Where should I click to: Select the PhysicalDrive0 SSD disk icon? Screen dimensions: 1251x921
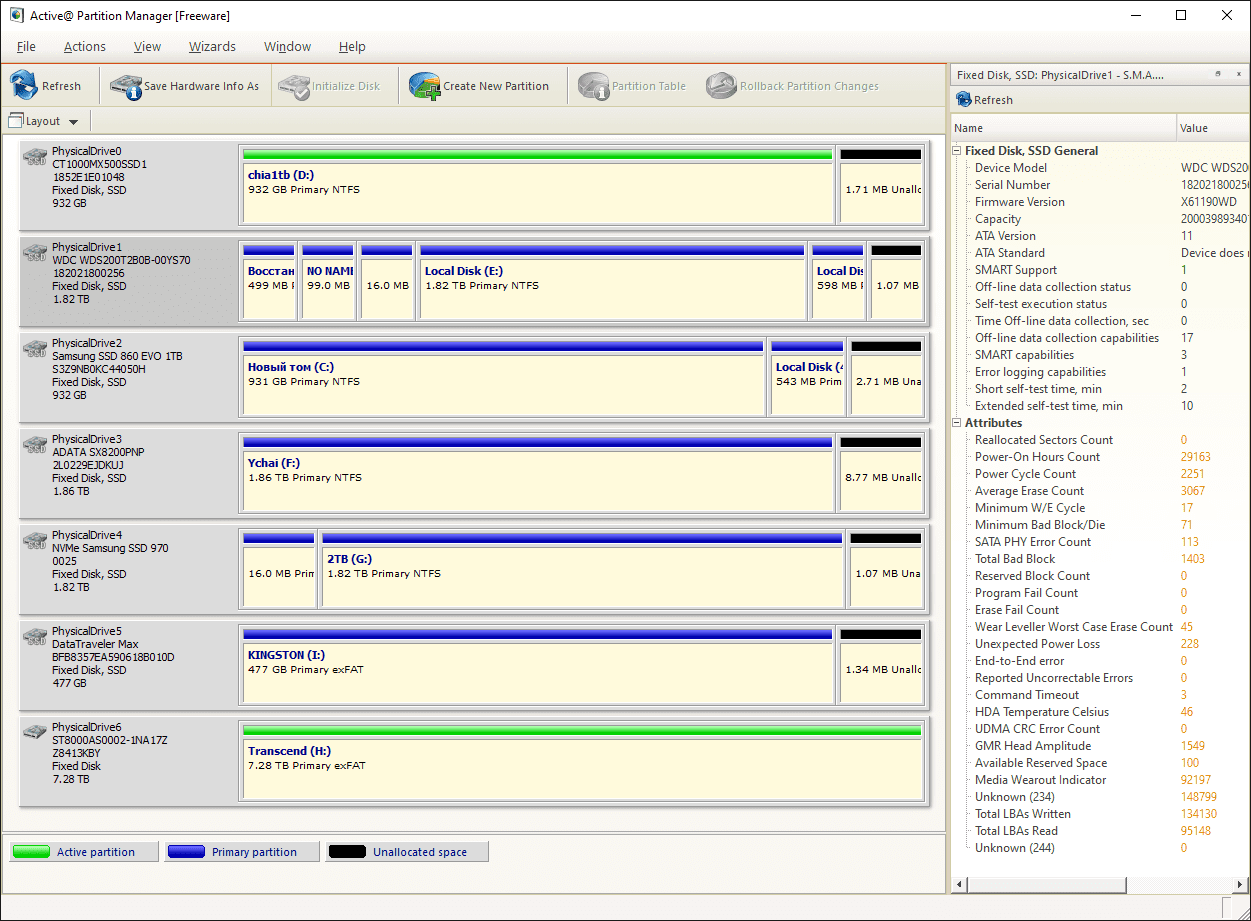coord(36,156)
